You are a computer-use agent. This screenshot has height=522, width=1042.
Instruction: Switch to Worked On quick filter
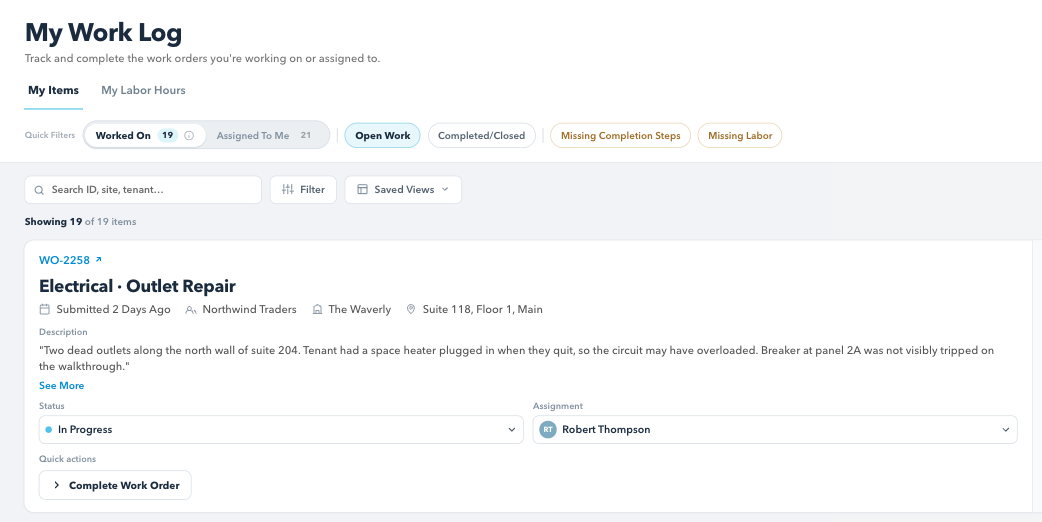[145, 135]
